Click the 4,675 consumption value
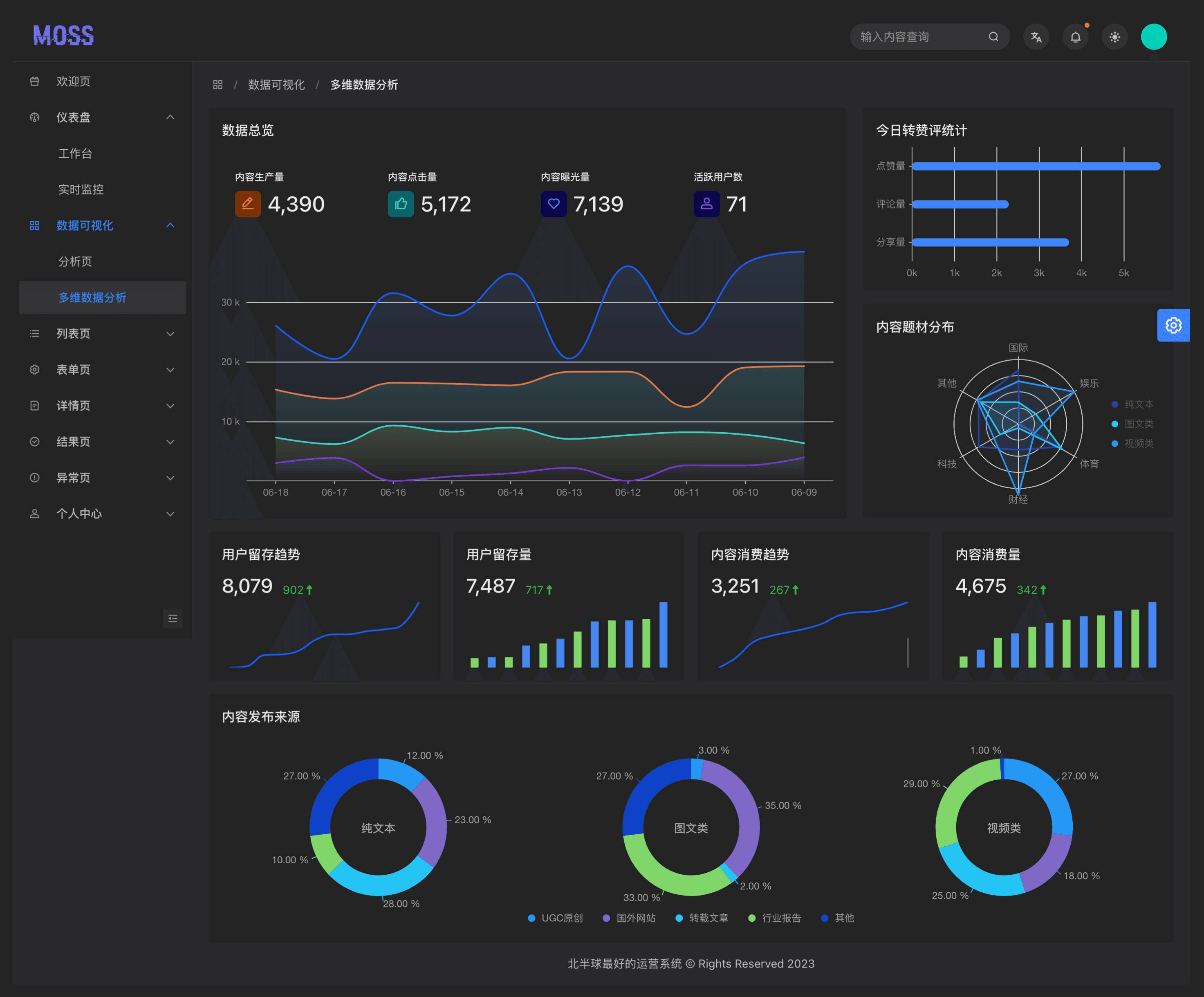 coord(980,586)
